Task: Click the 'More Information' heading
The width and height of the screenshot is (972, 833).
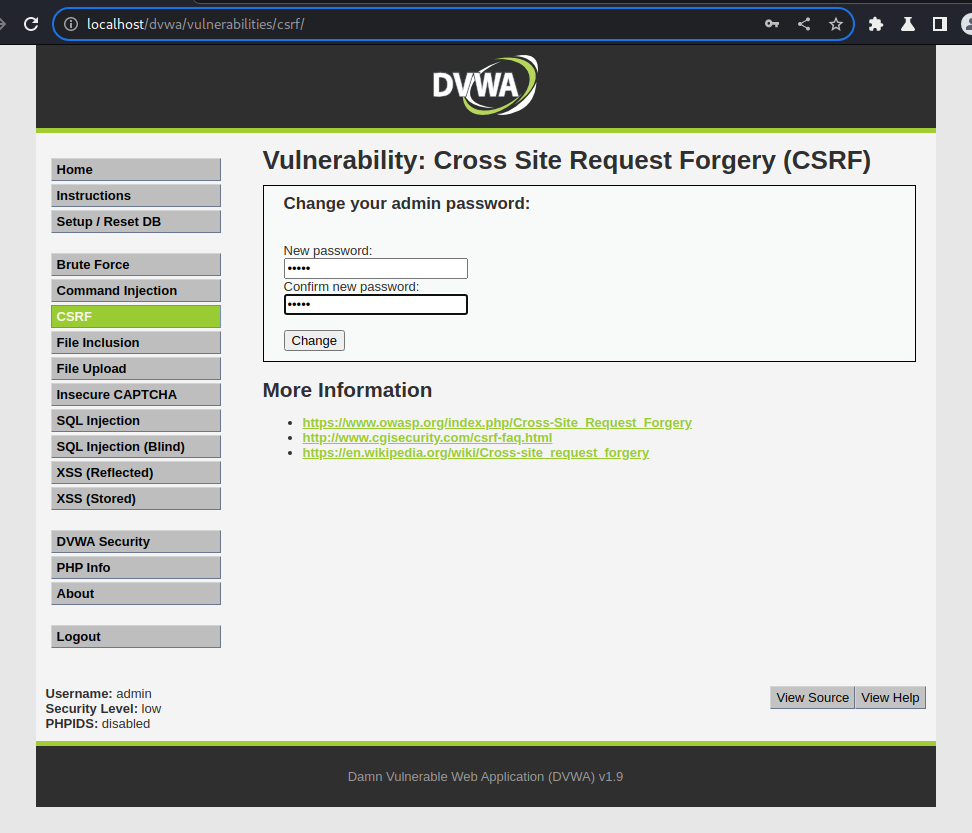Action: click(x=347, y=390)
